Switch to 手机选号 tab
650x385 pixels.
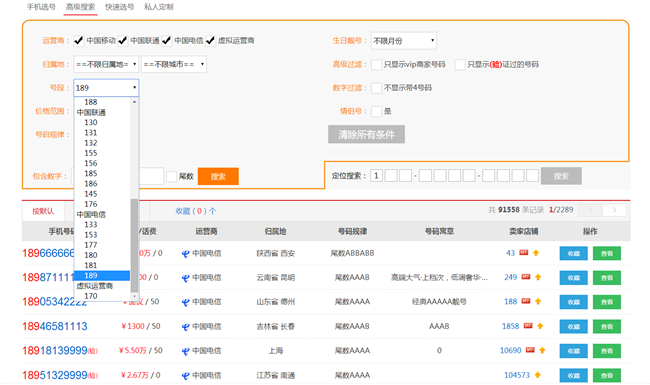(41, 7)
